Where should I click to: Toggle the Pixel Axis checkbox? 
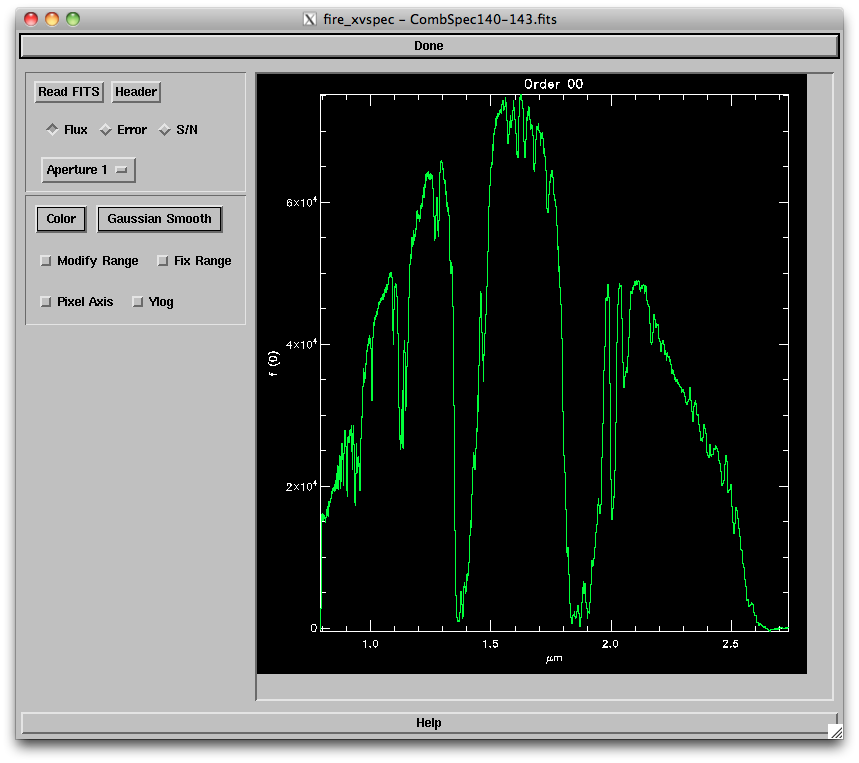point(77,302)
